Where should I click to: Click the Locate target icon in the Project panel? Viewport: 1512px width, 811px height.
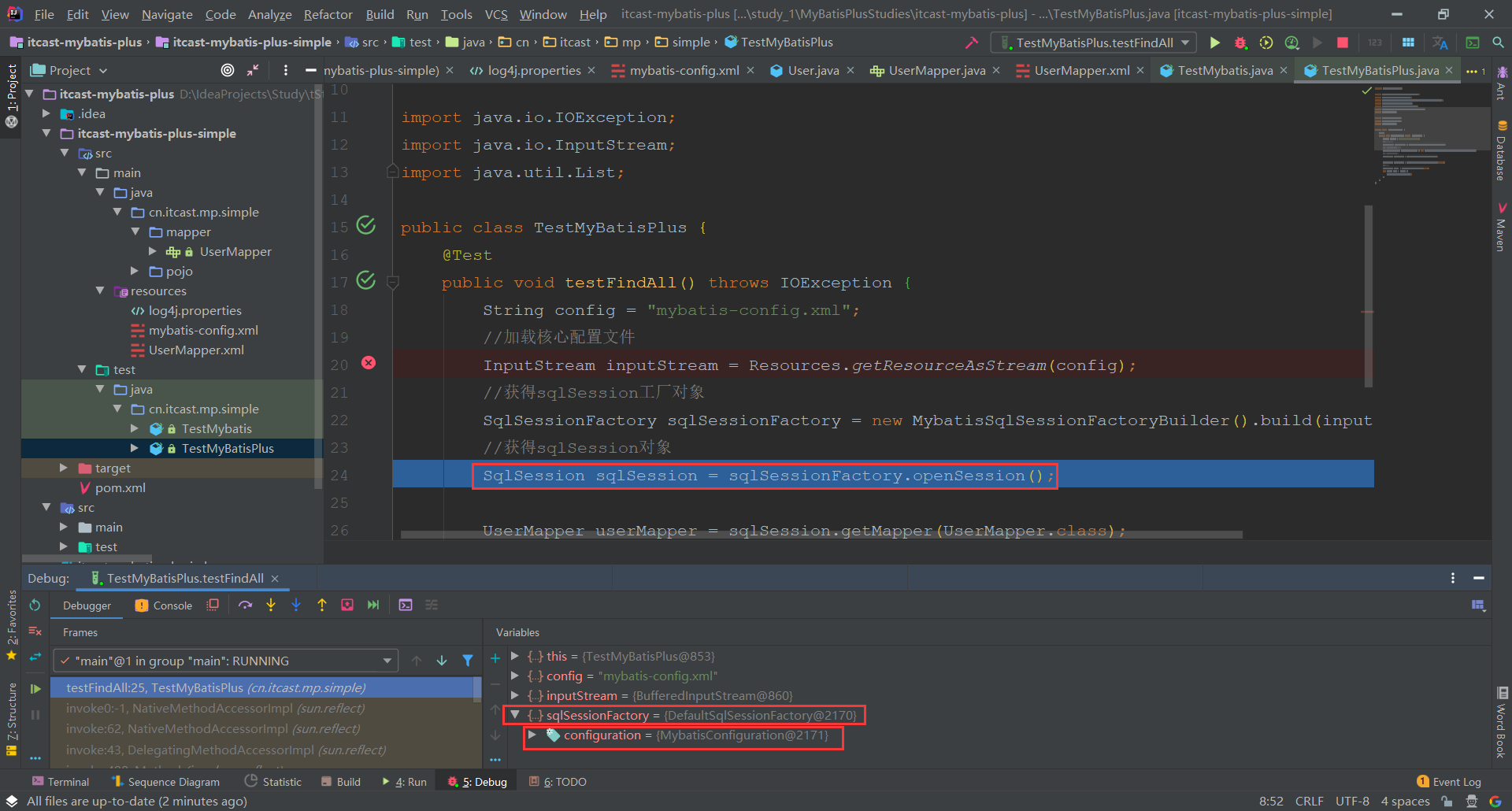(228, 70)
